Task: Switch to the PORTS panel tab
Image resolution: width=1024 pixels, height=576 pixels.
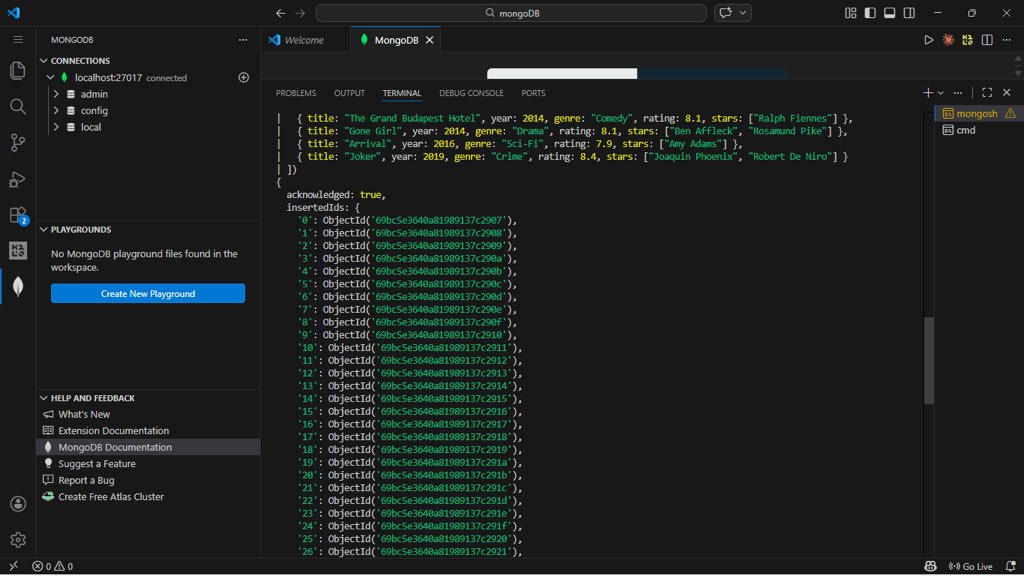Action: pyautogui.click(x=533, y=93)
